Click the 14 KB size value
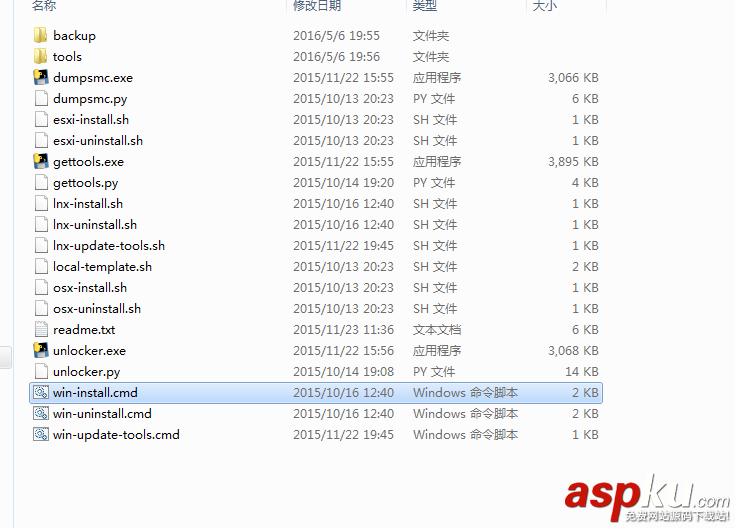 582,371
